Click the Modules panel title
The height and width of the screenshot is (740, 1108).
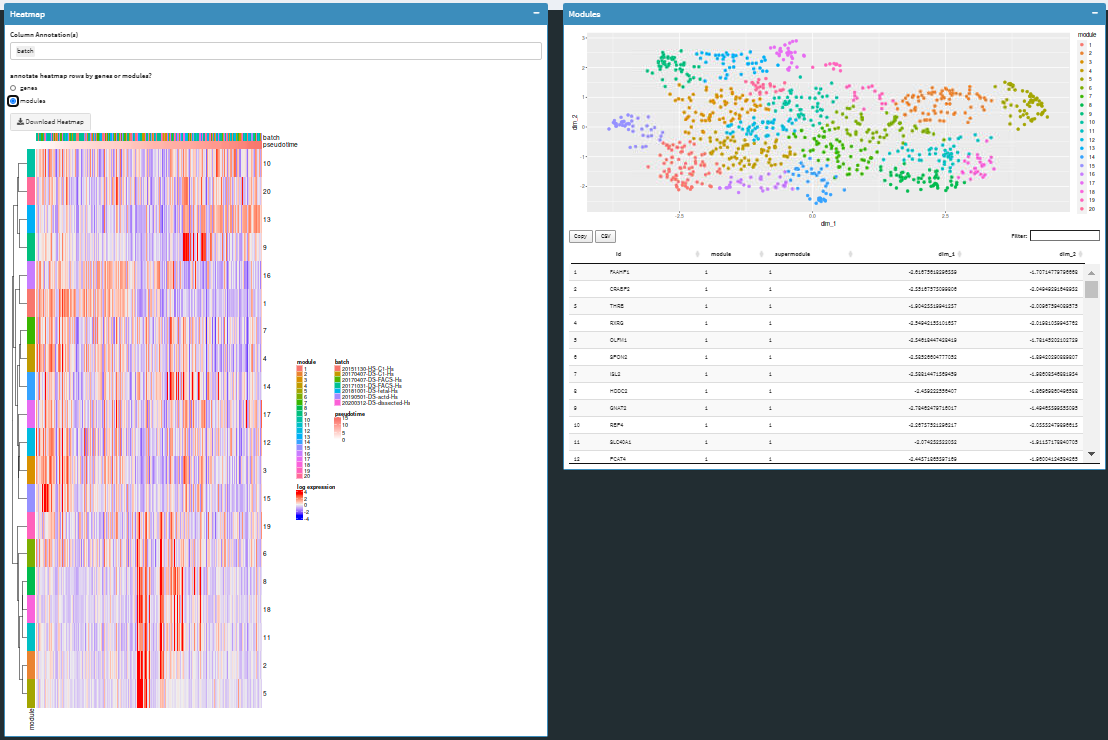tap(584, 14)
